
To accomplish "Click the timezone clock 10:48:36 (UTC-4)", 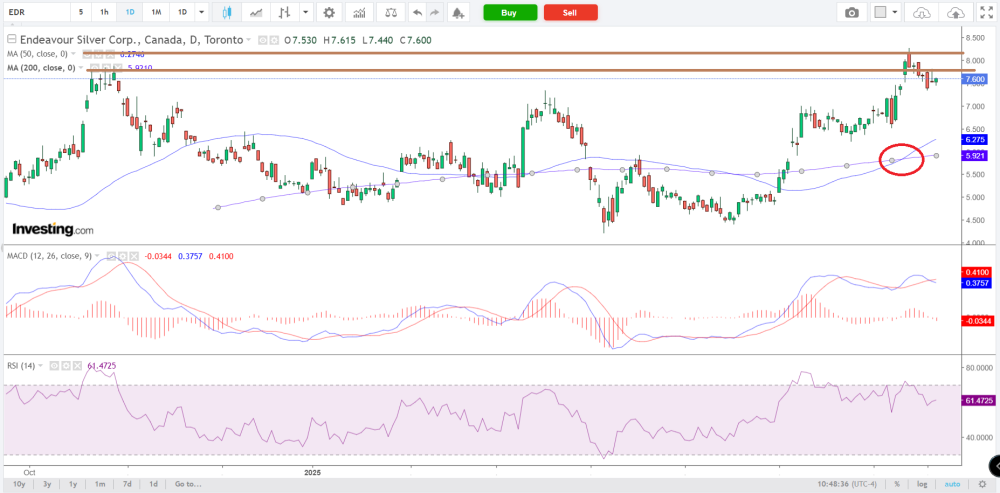I will tap(849, 484).
